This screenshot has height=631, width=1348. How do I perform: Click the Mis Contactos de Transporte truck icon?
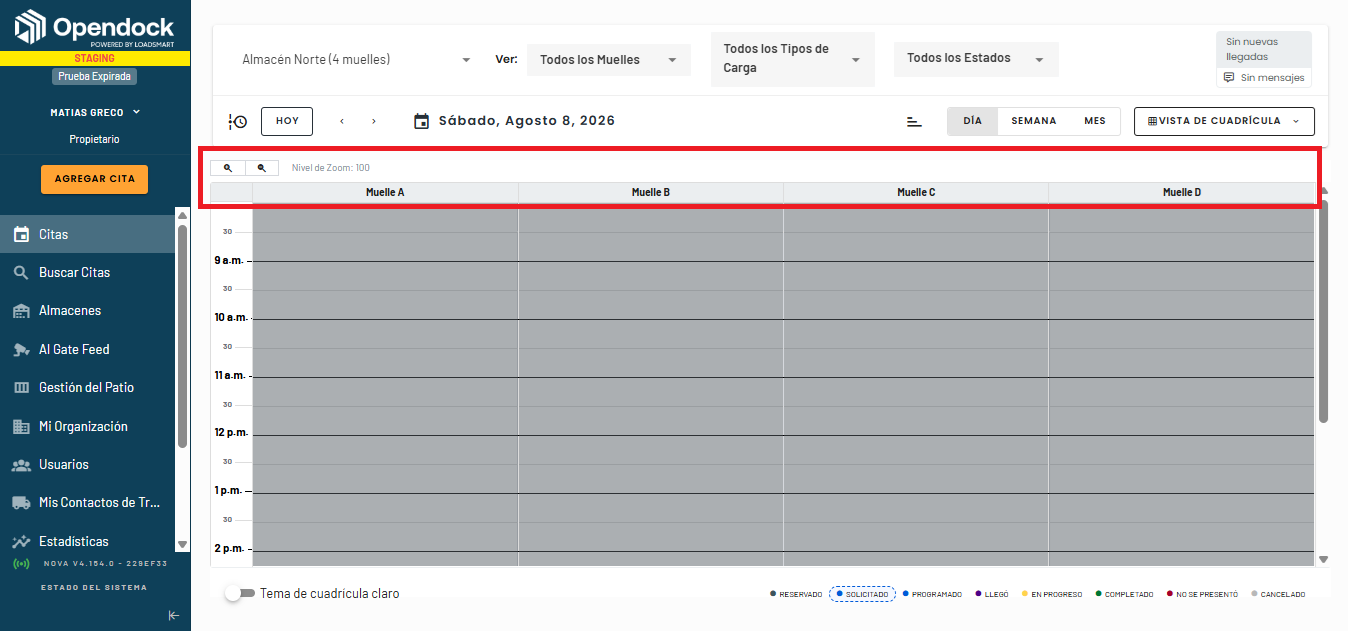[x=21, y=503]
